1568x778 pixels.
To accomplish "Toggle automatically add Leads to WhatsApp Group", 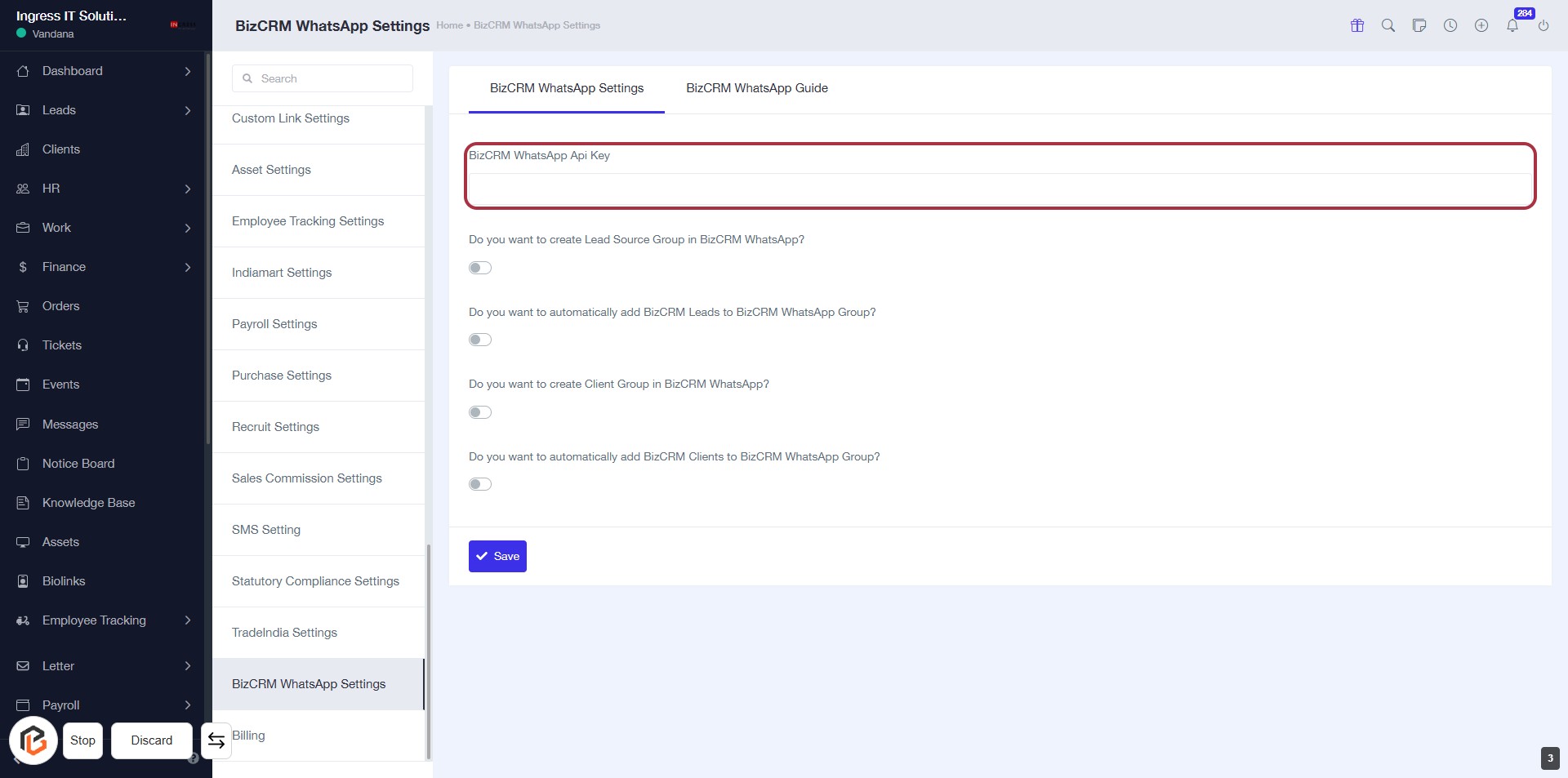I will pos(480,340).
